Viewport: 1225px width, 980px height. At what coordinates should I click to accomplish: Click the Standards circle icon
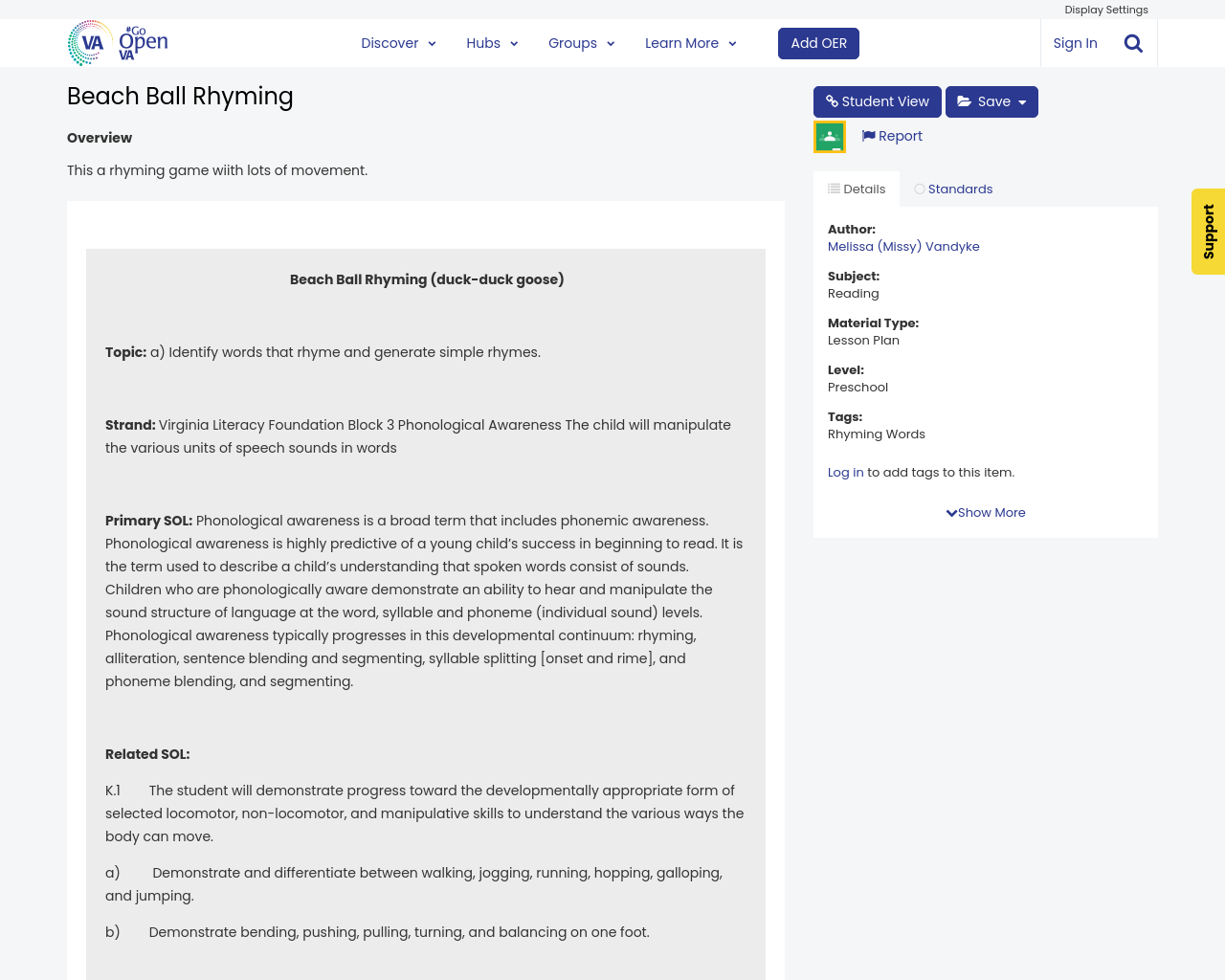pyautogui.click(x=920, y=189)
